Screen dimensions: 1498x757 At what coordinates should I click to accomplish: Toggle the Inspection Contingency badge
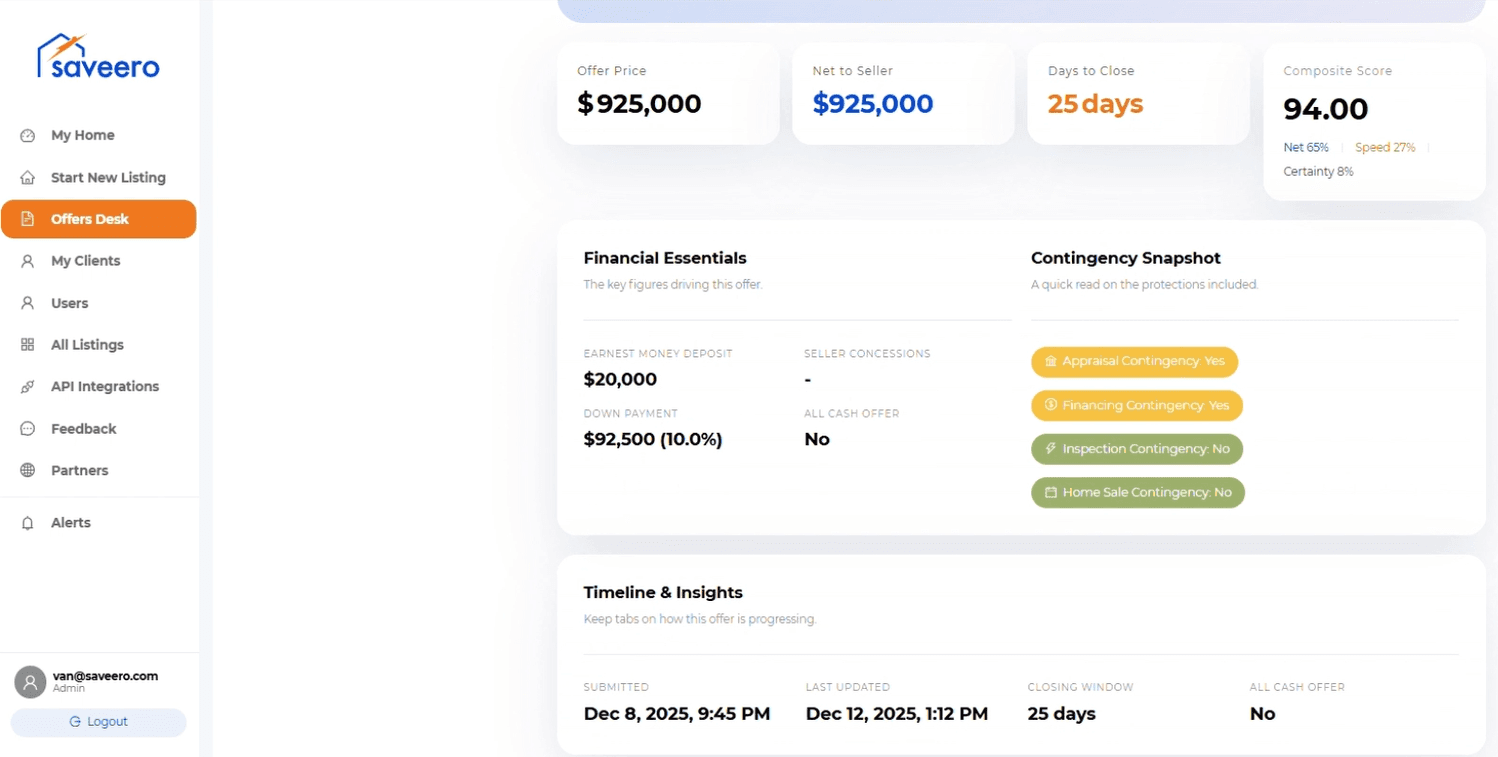[1136, 449]
